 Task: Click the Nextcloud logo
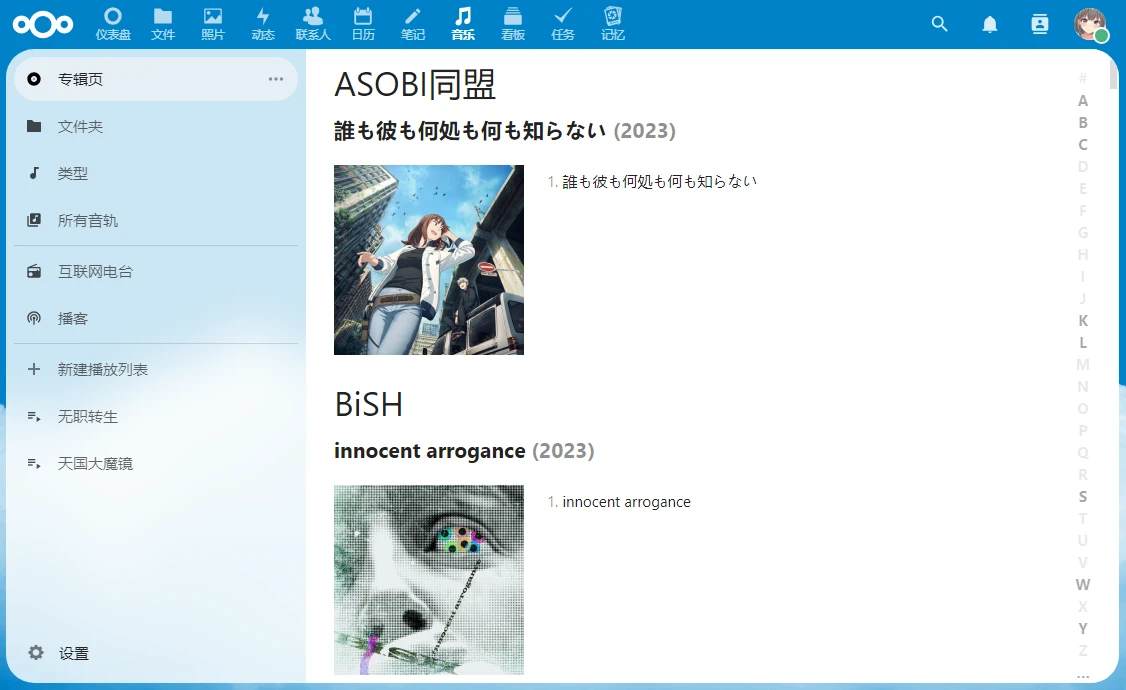(x=42, y=24)
